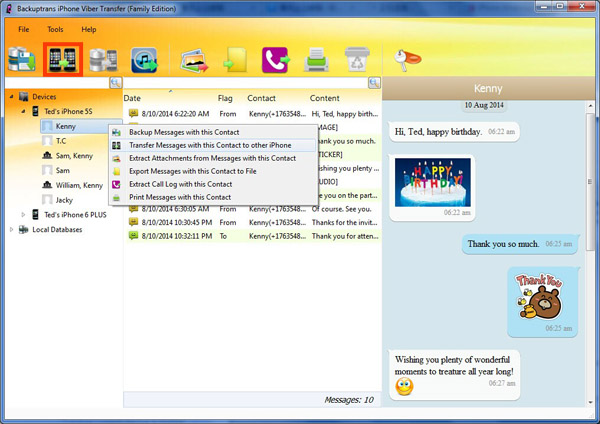This screenshot has width=600, height=424.
Task: Sort messages by the Contact column header
Action: 261,98
